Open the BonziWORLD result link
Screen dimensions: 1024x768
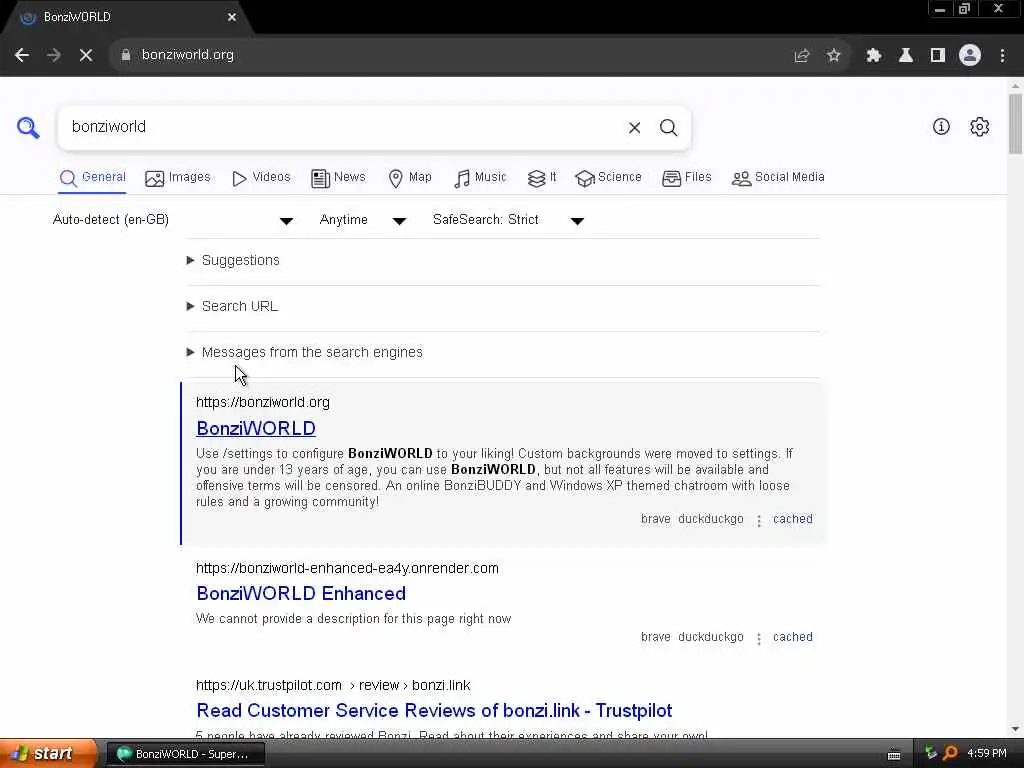(x=256, y=428)
